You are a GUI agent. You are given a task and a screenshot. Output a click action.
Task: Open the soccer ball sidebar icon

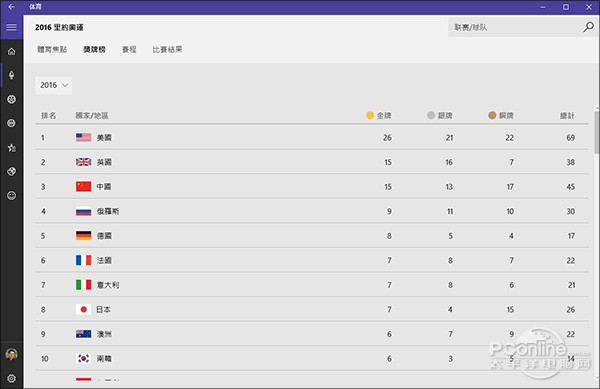11,99
